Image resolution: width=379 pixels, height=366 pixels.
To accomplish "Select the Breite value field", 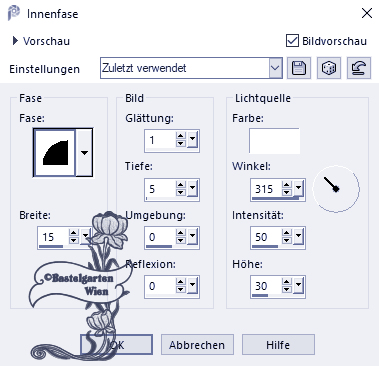I will (x=53, y=237).
